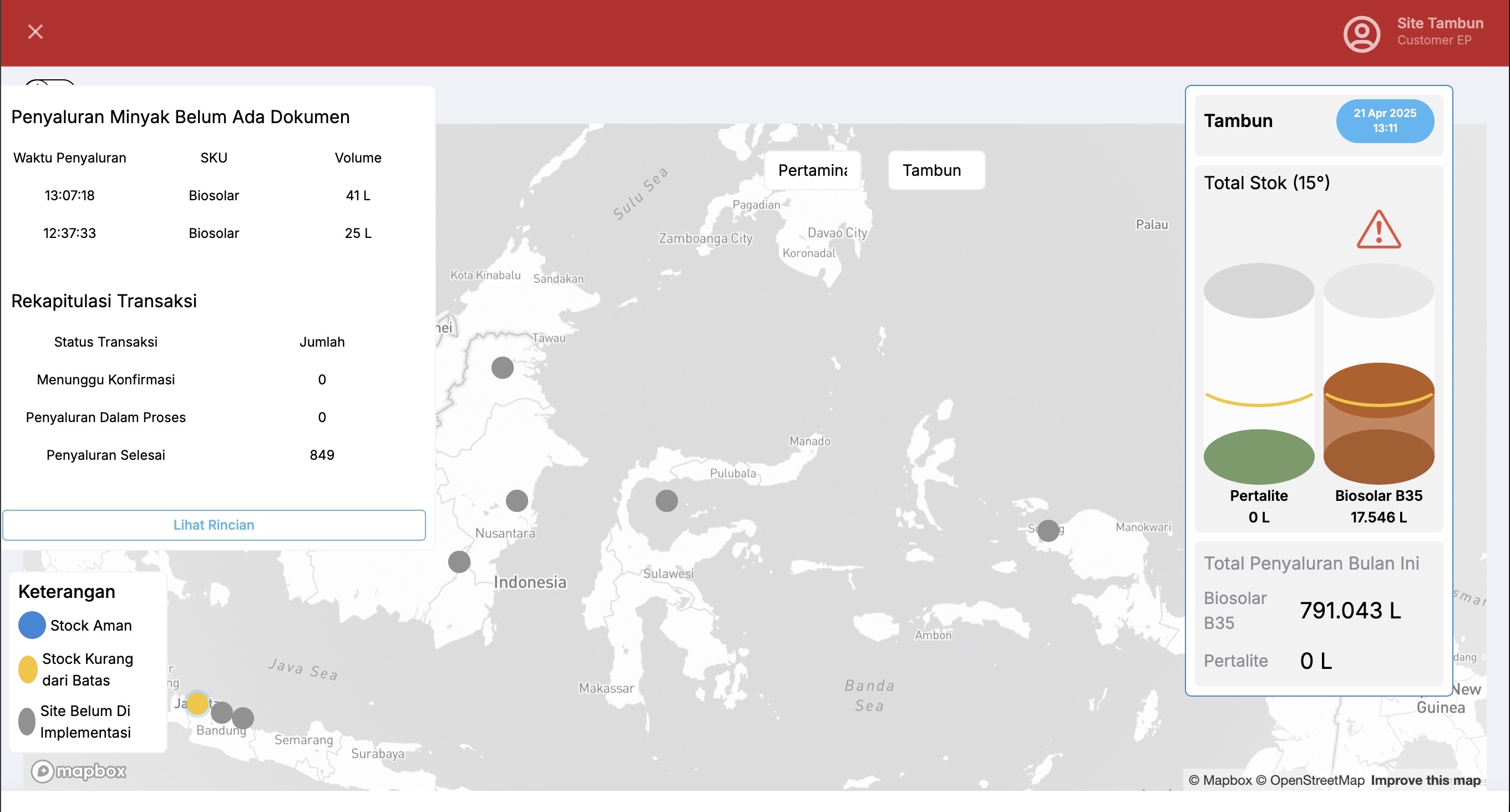Click the Lihat Rincian button
The width and height of the screenshot is (1510, 812).
[214, 525]
